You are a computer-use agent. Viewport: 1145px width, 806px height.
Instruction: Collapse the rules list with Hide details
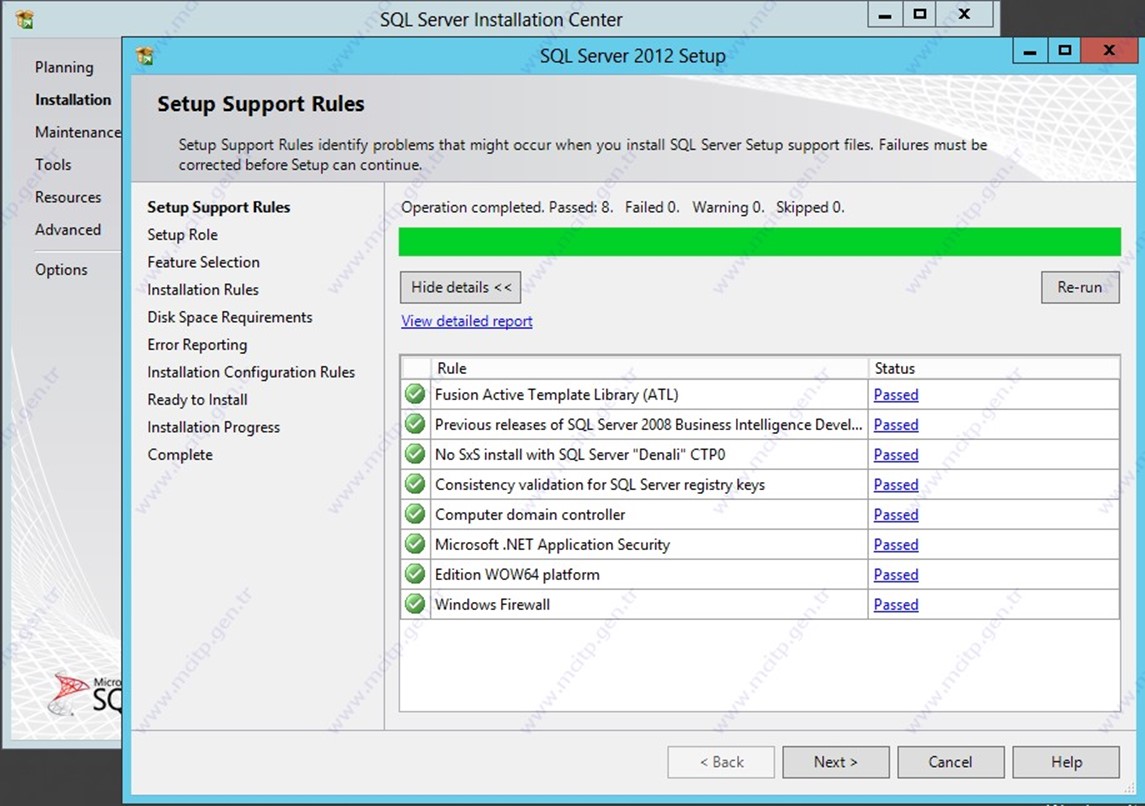coord(461,287)
